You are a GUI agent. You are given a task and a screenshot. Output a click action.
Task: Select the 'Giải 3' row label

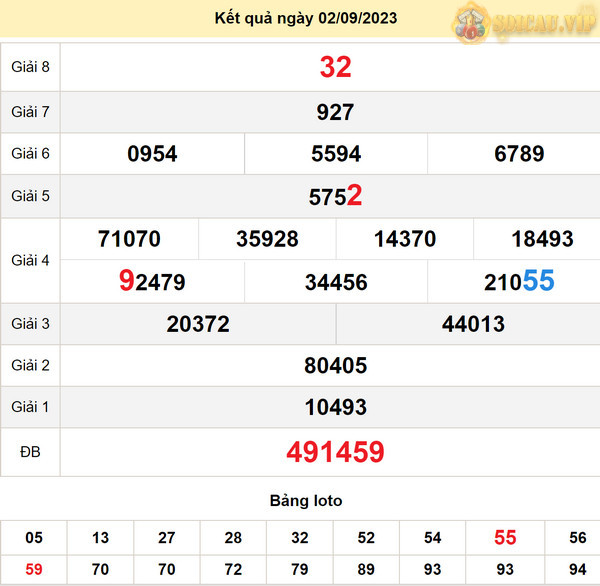click(30, 324)
